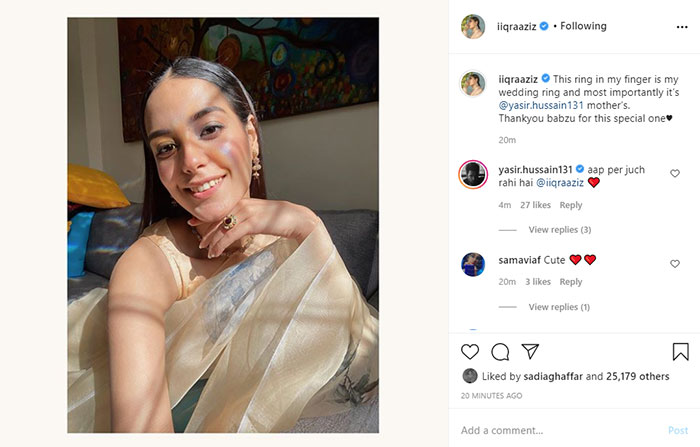Open sadiaghaffar's small avatar near likes
This screenshot has width=700, height=447.
coord(470,376)
